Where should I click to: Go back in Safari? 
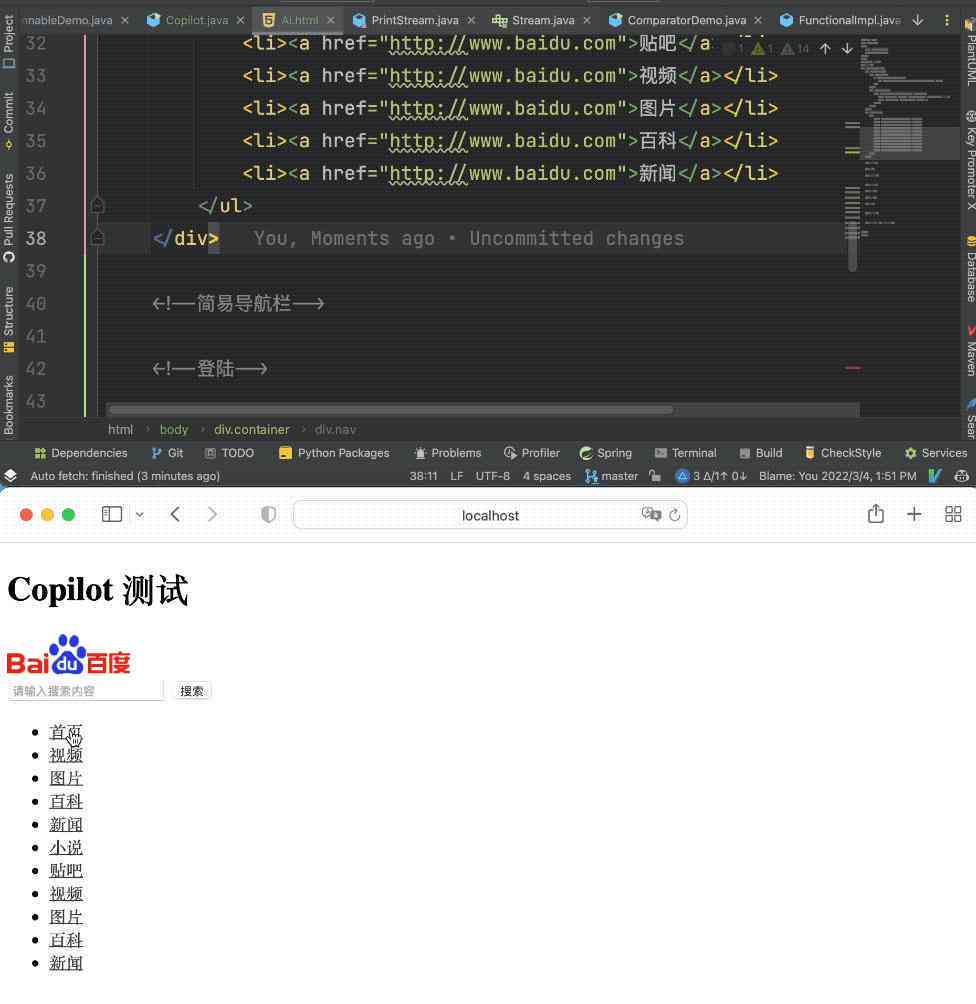coord(175,514)
